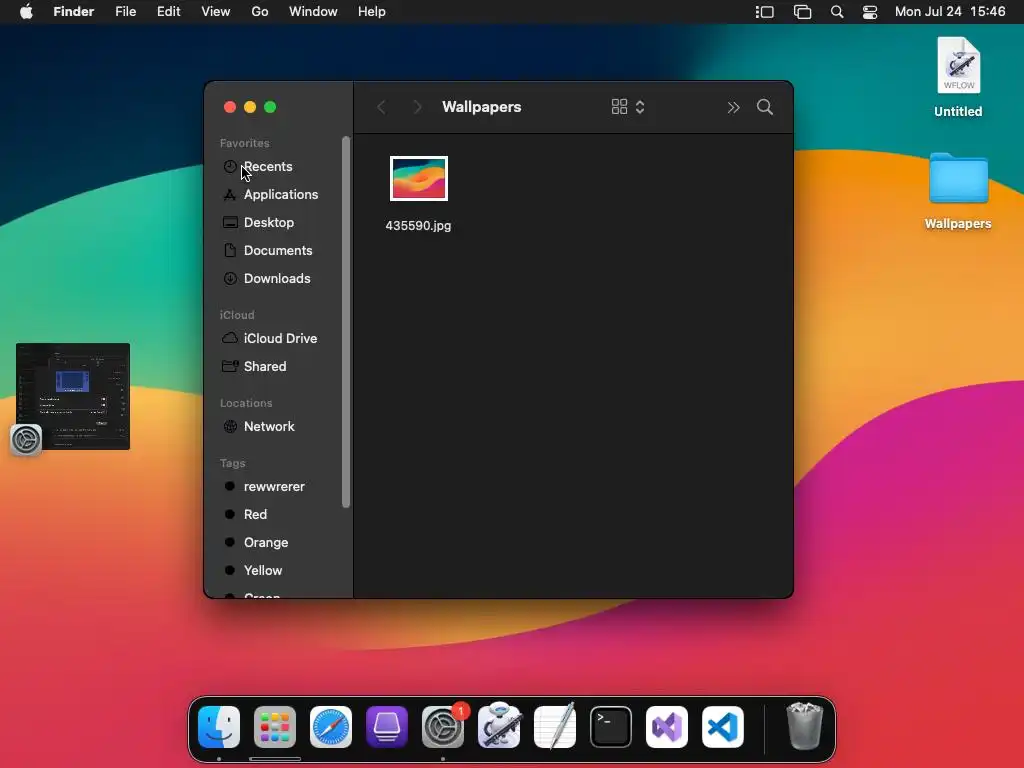Open Visual Studio from the Dock
1024x768 pixels.
click(x=667, y=727)
